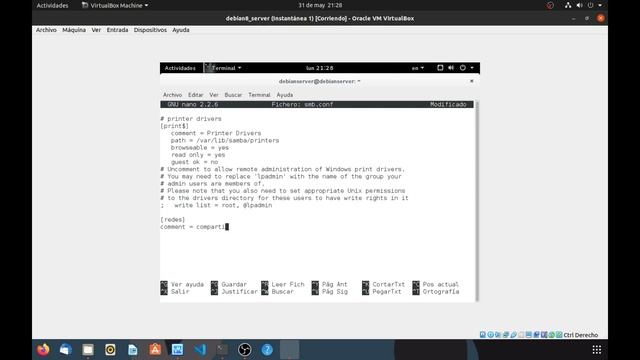Click host clock '31 de may 21:28'

[320, 5]
